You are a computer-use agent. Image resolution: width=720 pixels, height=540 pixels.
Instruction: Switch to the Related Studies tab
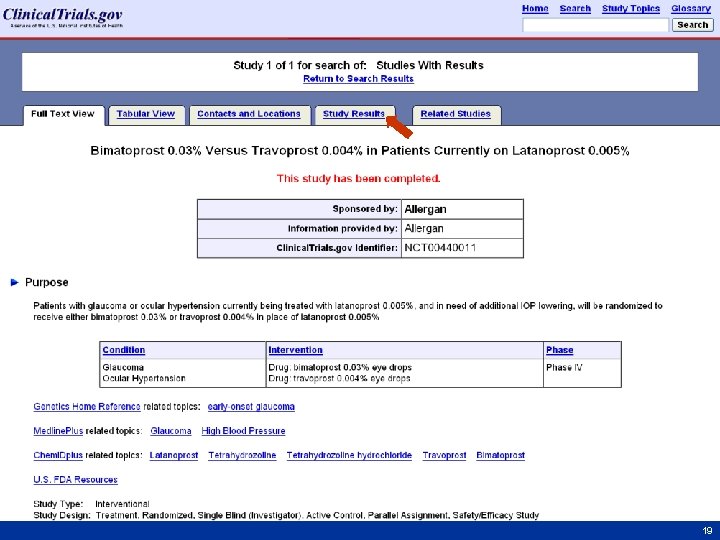[x=456, y=114]
